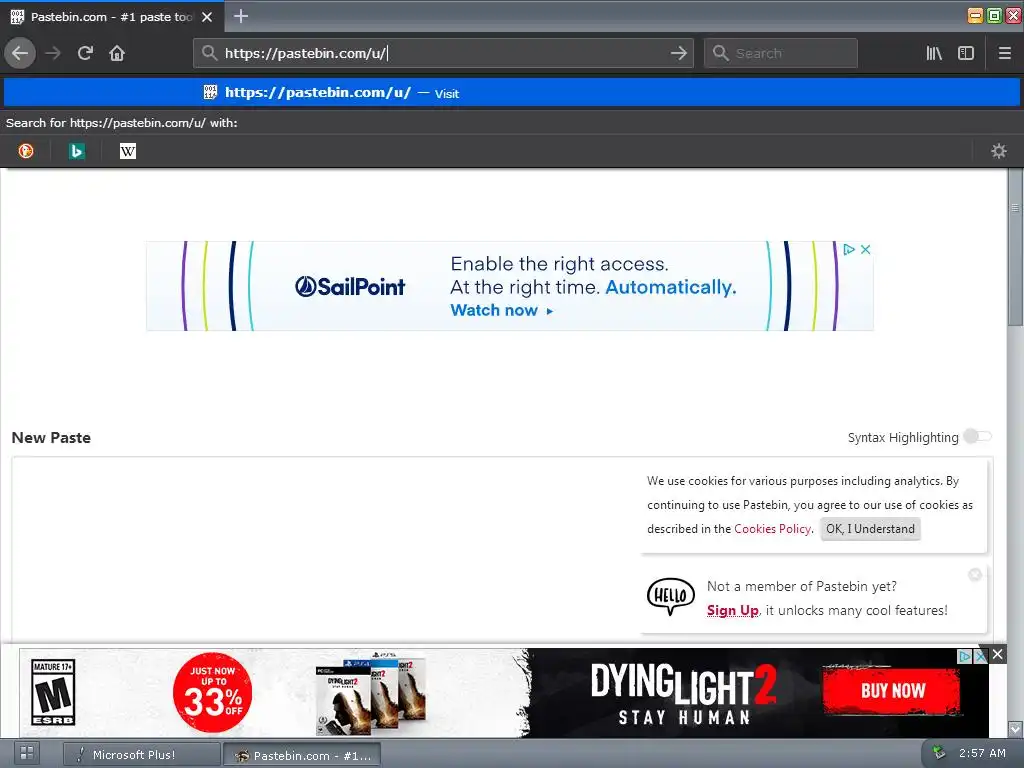Click the New Paste heading
Image resolution: width=1024 pixels, height=768 pixels.
51,438
